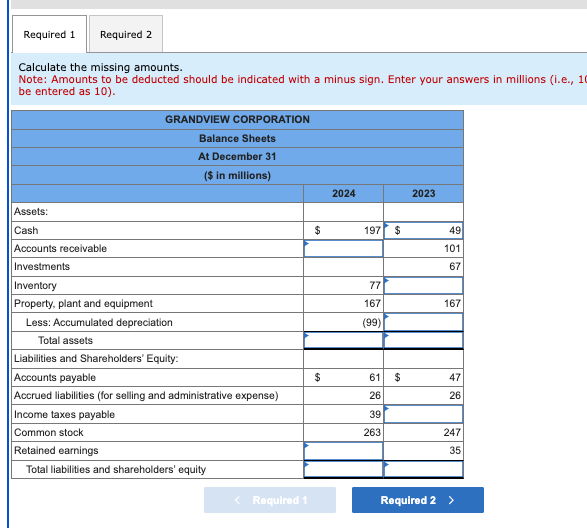Click the 2023 Common stock value 247
587x528 pixels.
point(452,433)
